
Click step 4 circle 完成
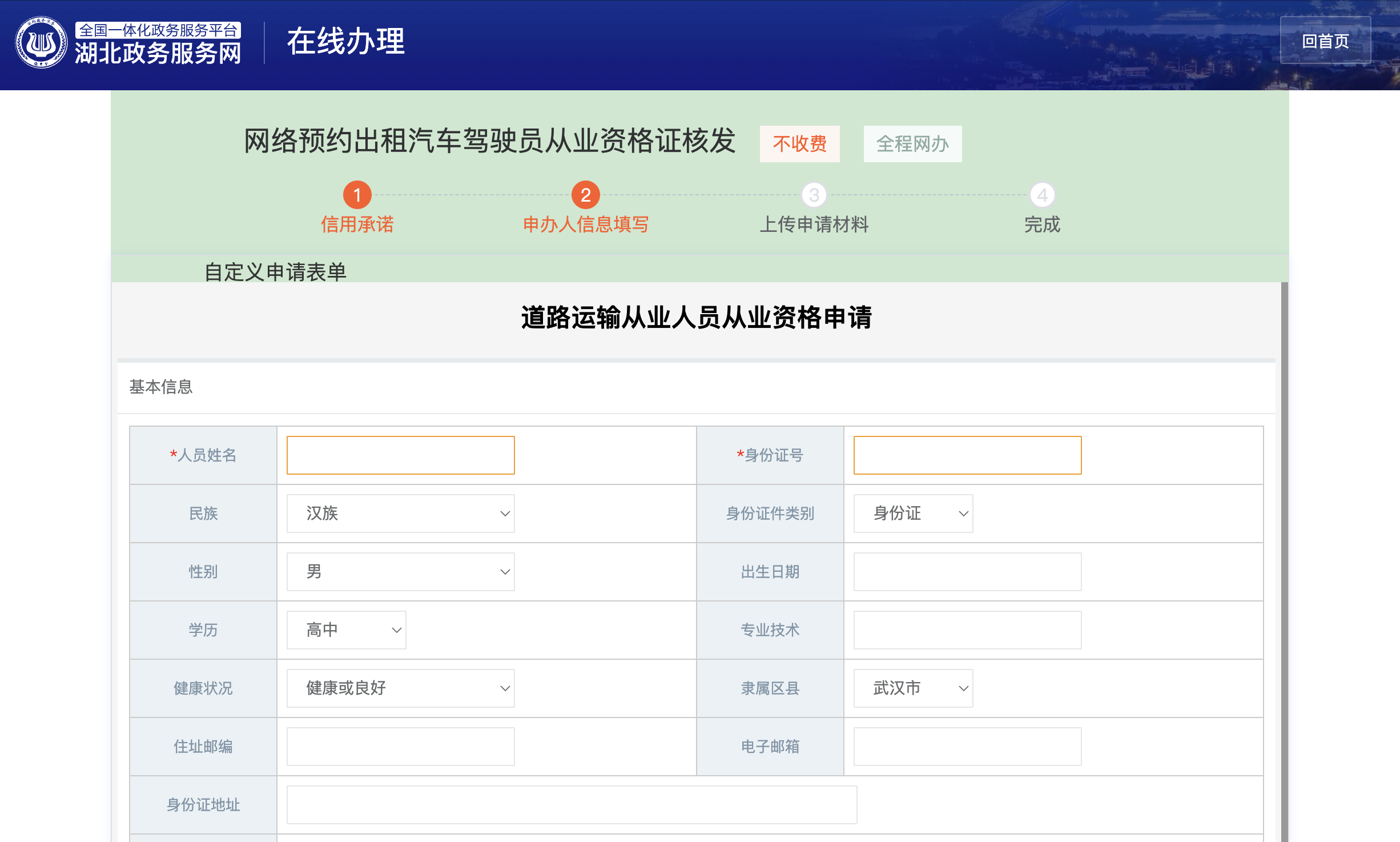click(x=1042, y=195)
